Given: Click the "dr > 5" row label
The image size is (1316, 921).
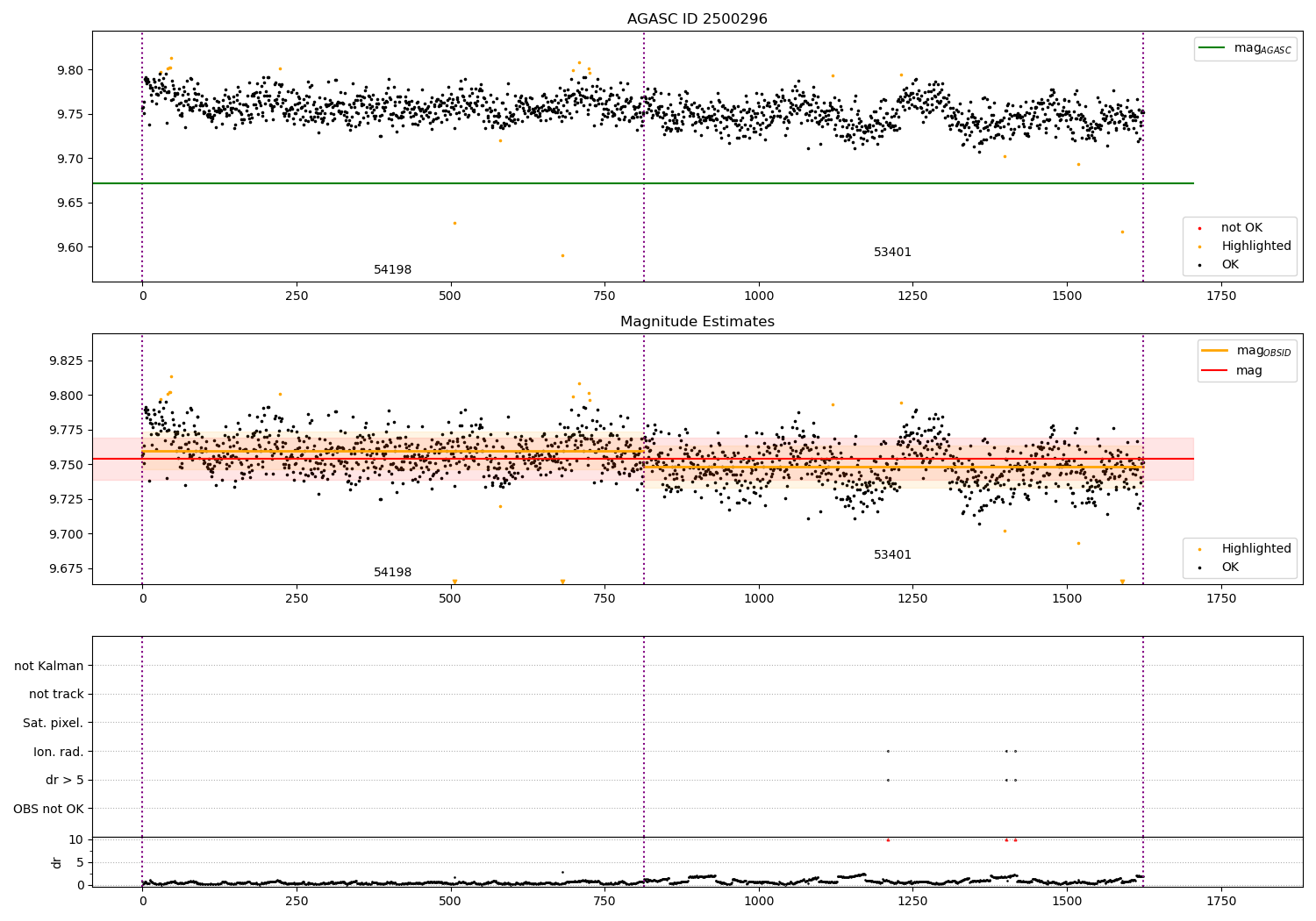Looking at the screenshot, I should [x=65, y=780].
